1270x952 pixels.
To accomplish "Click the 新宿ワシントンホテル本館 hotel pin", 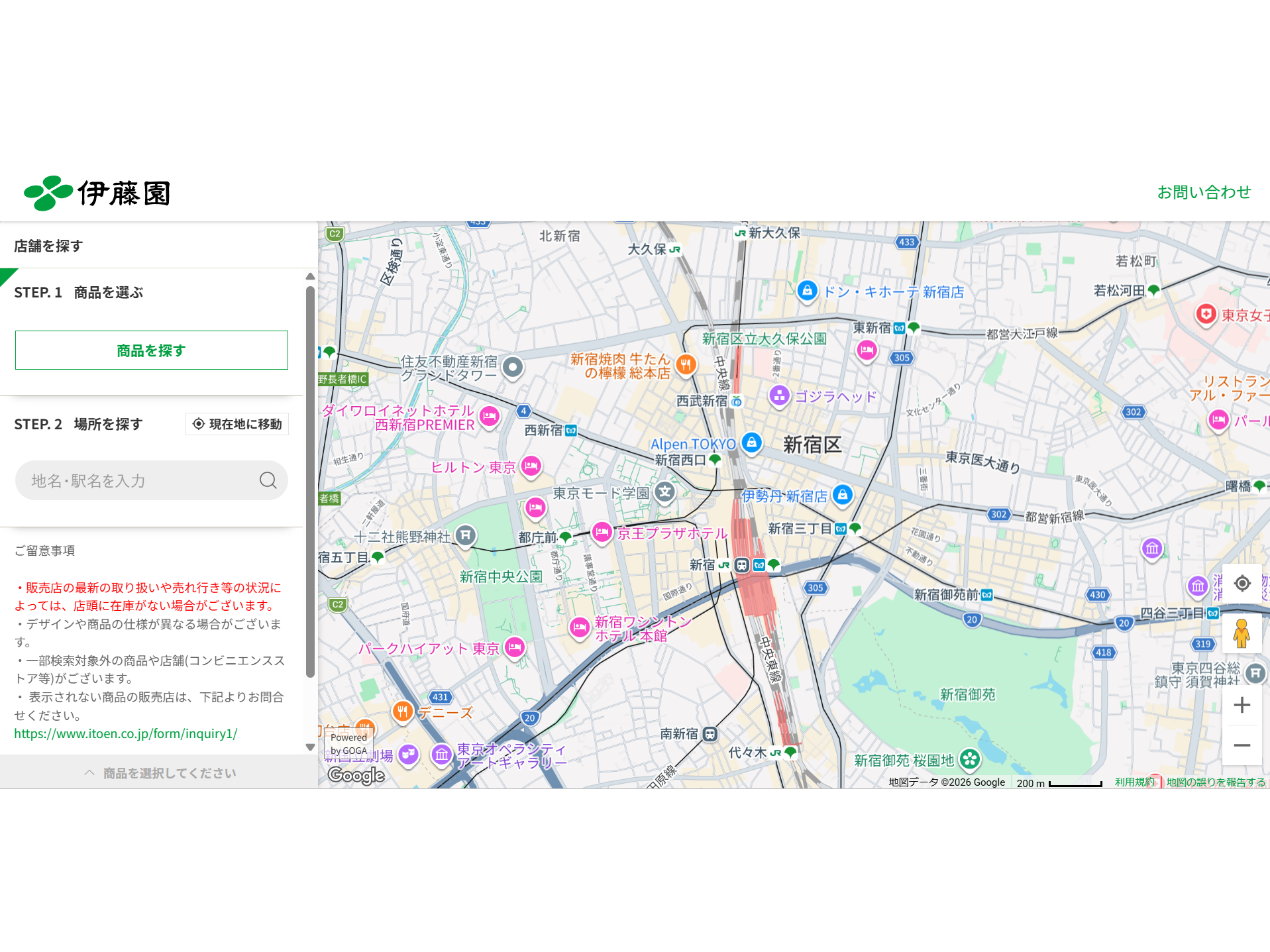I will [580, 627].
